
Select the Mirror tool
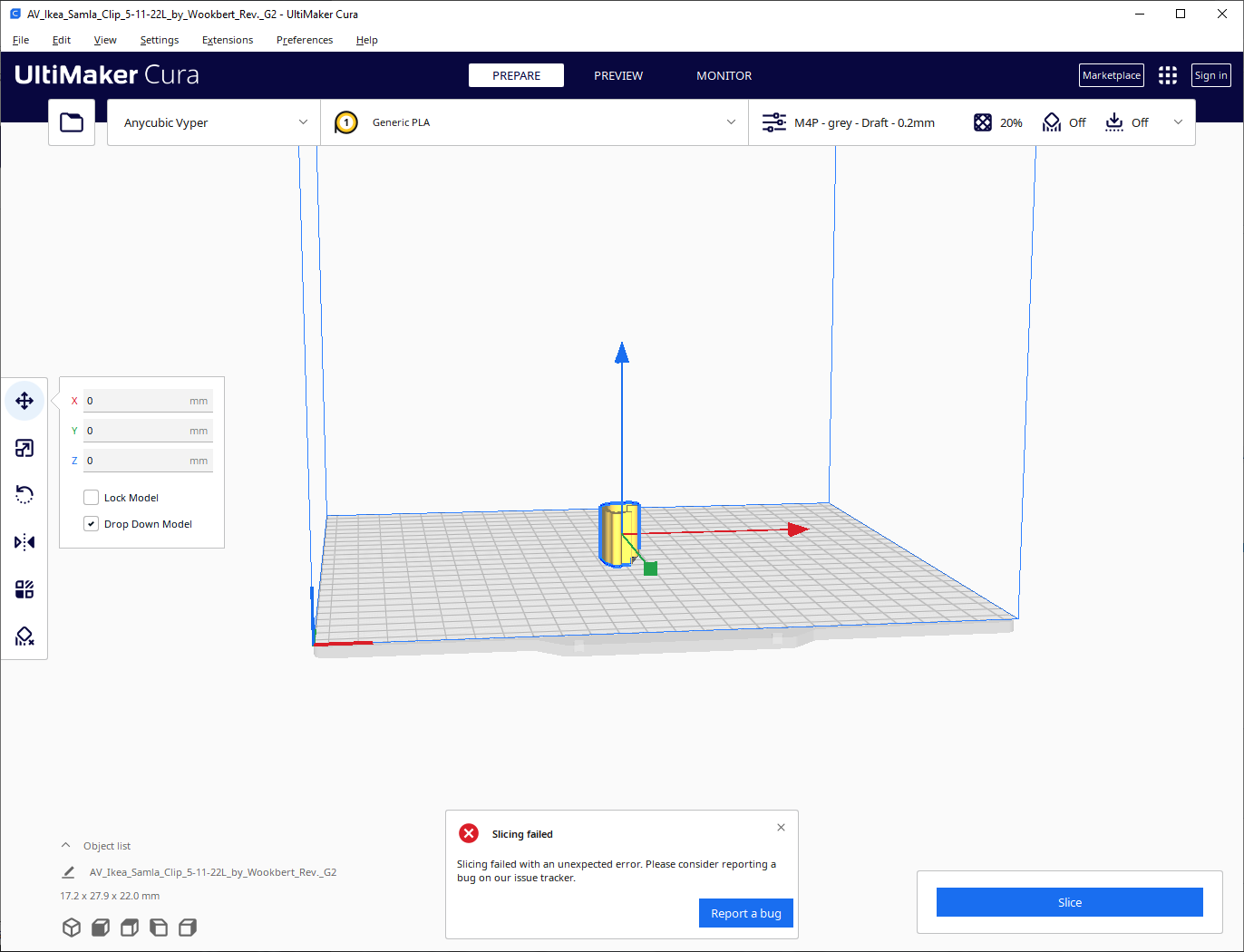click(x=24, y=541)
